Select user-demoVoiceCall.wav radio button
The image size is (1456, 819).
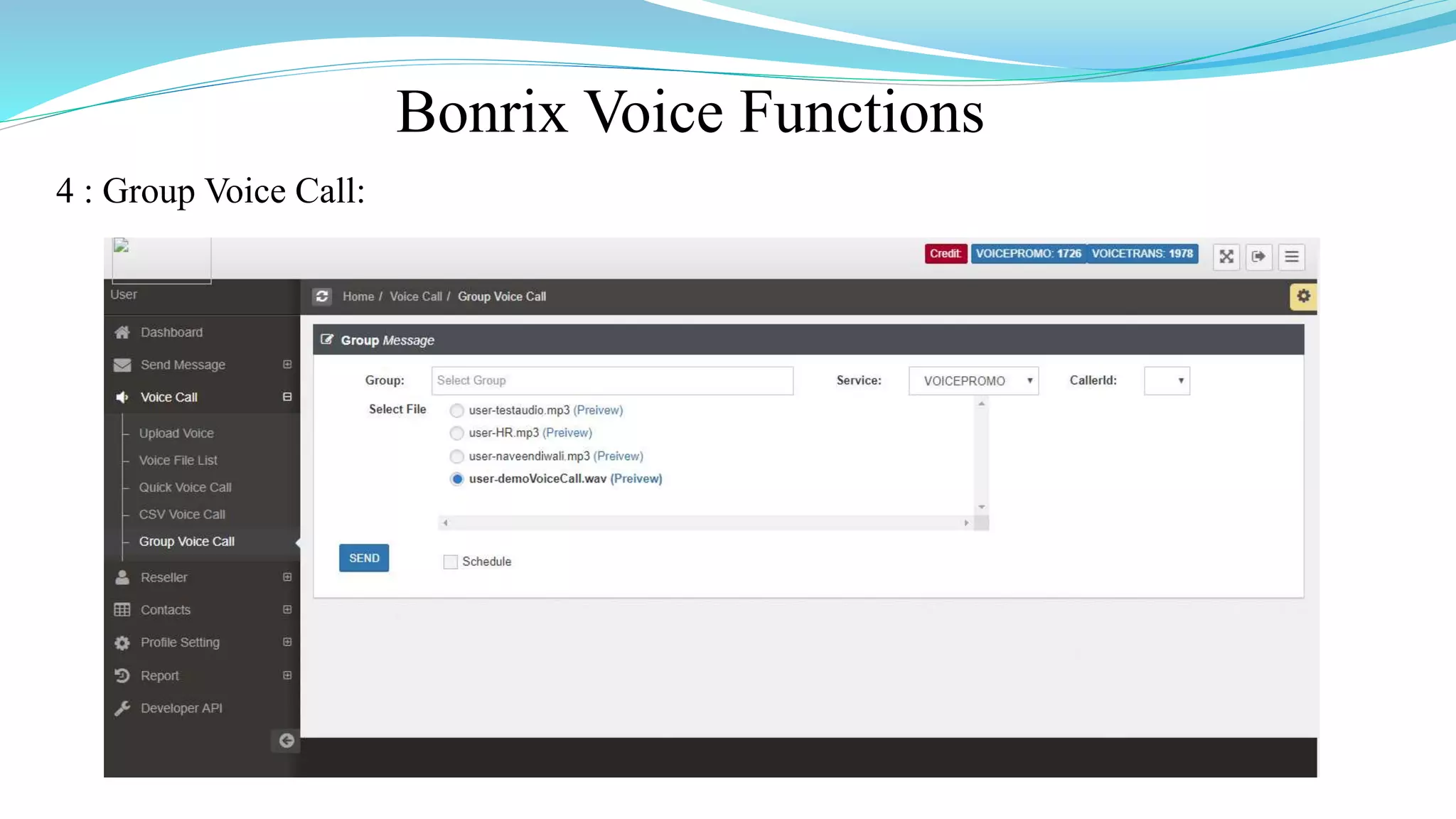(457, 479)
